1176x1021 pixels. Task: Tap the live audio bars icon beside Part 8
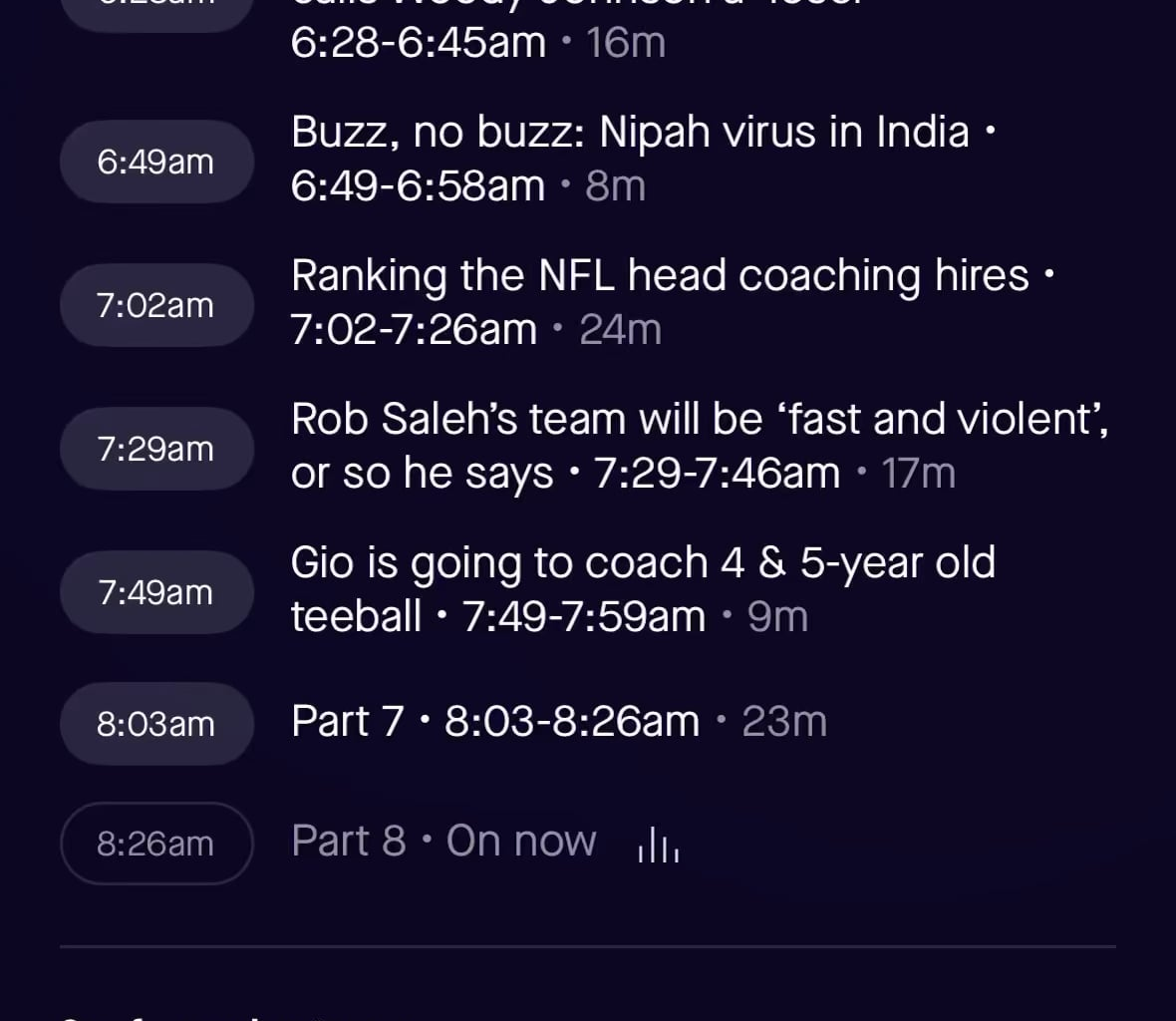pos(658,845)
